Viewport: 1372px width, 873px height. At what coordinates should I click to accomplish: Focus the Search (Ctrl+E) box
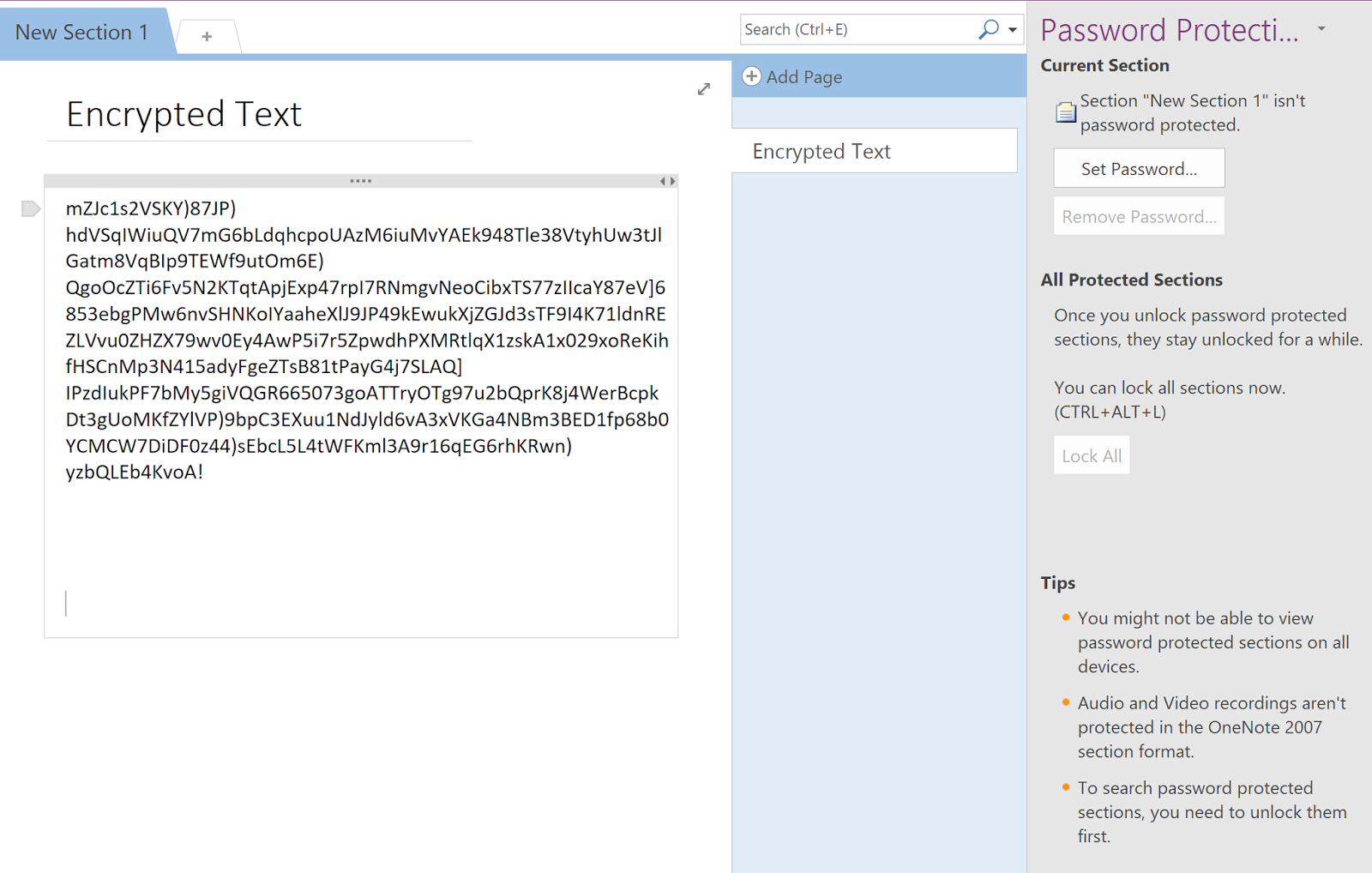tap(857, 29)
